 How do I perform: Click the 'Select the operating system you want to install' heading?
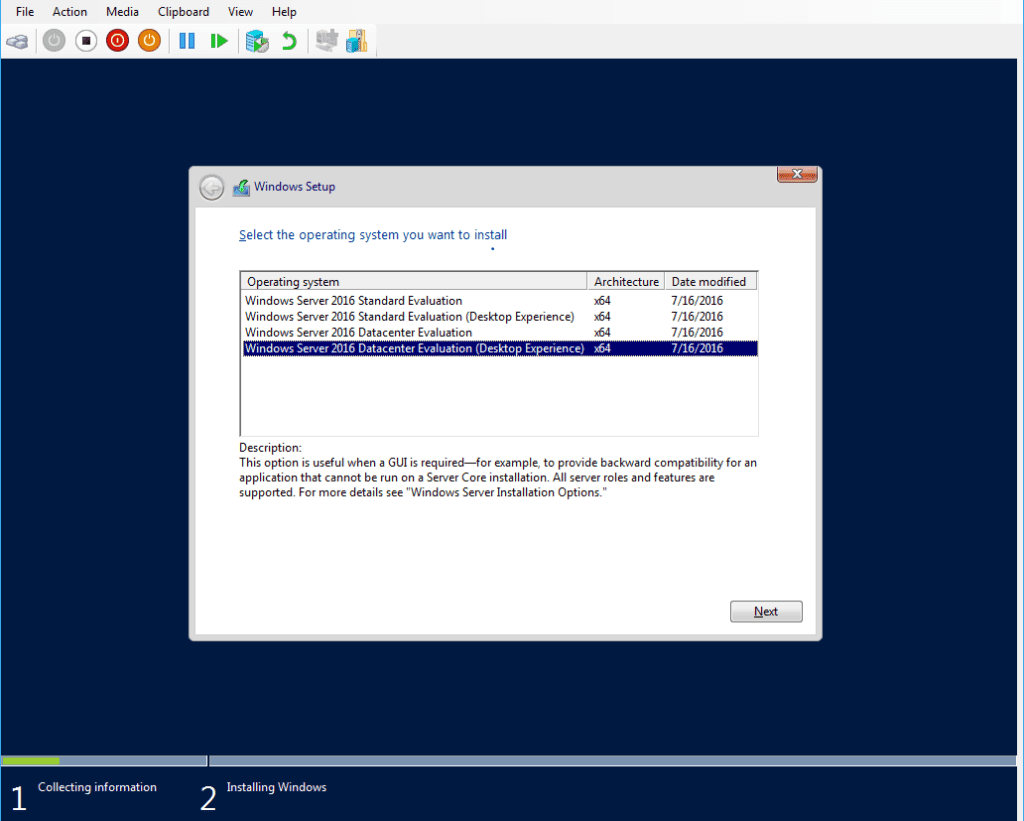(x=373, y=235)
